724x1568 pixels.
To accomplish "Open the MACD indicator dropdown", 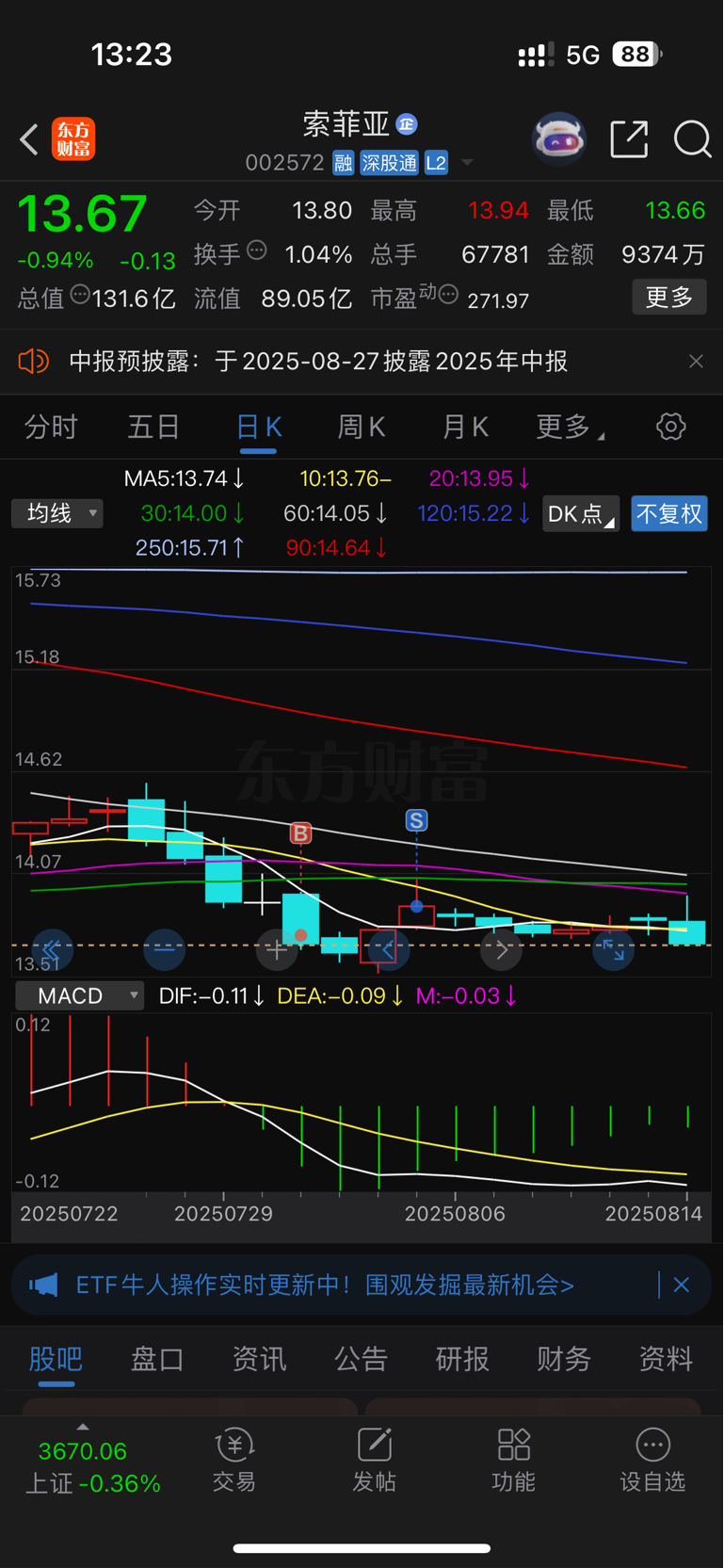I will tap(79, 995).
